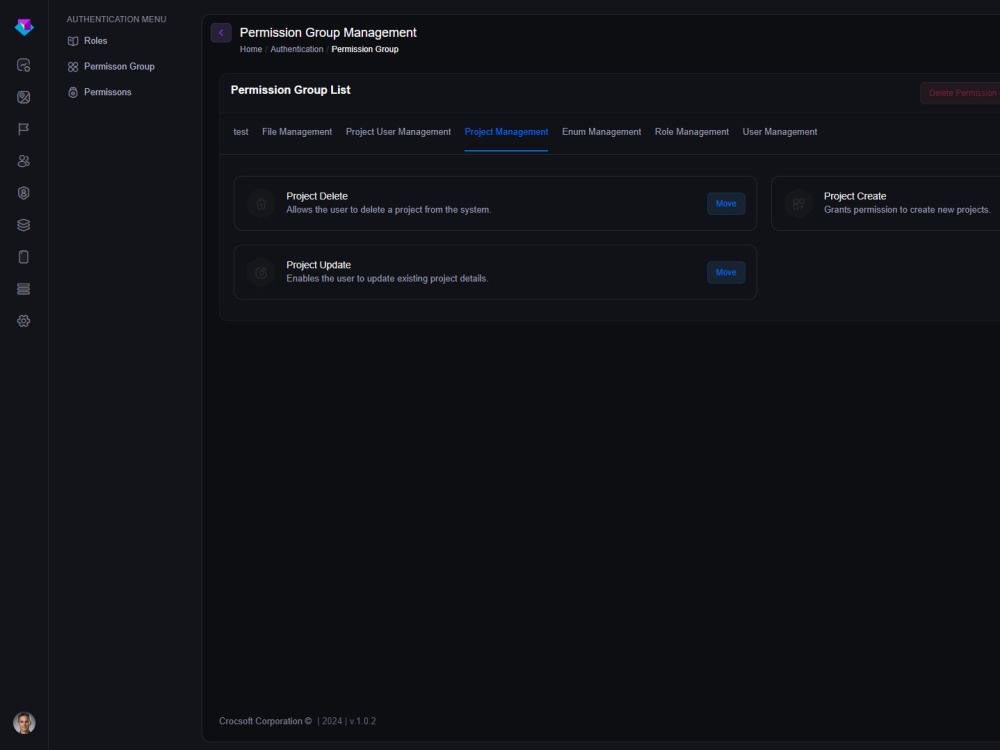Open the users icon in the sidebar
1000x750 pixels.
pos(24,161)
